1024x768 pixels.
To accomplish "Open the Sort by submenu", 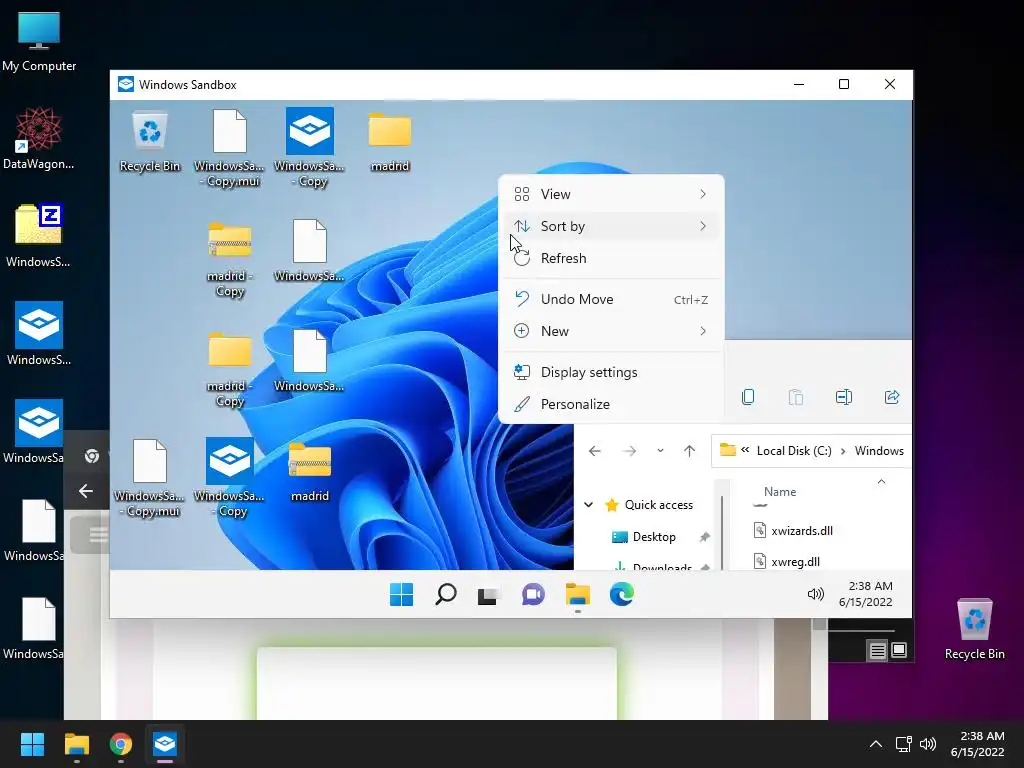I will coord(611,226).
